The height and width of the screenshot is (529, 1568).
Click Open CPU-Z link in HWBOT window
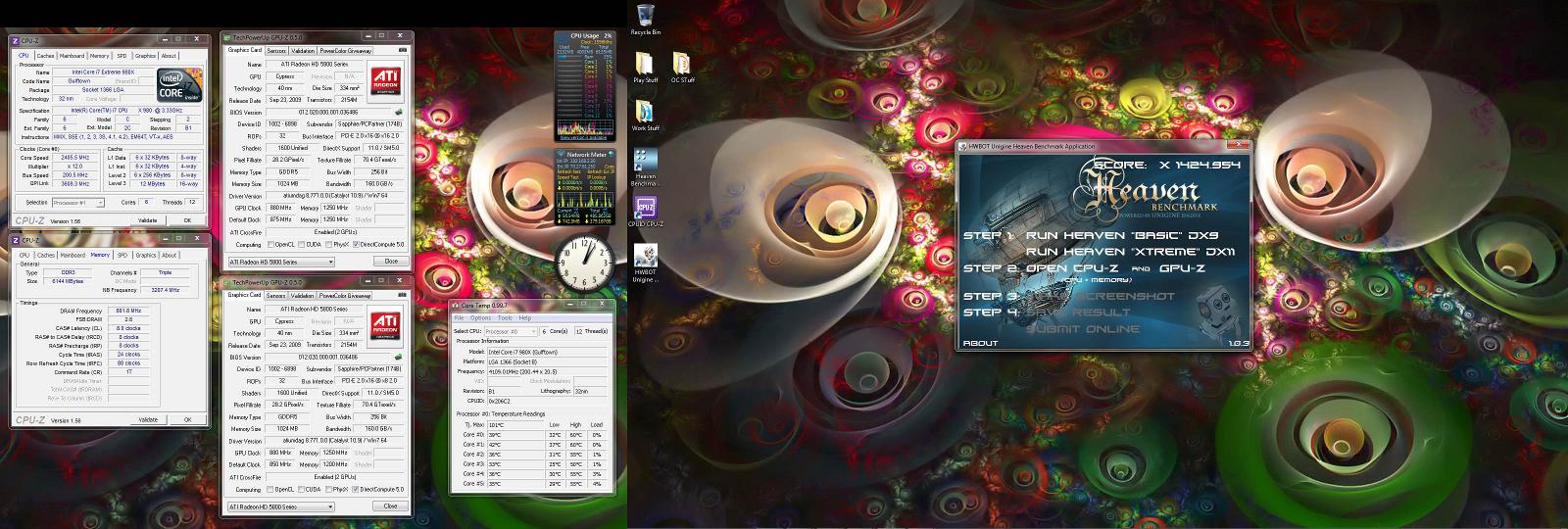click(1070, 267)
